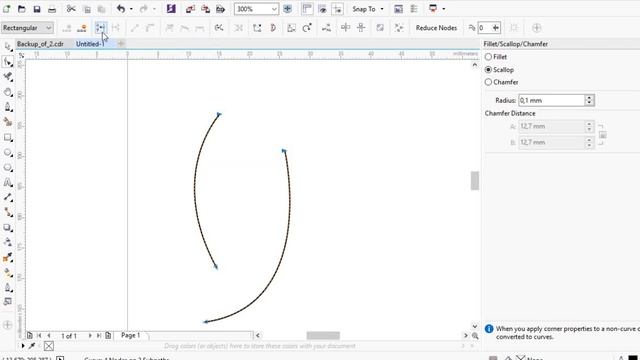Click the horizontal scrollbar thumb
The width and height of the screenshot is (640, 360).
[x=323, y=336]
